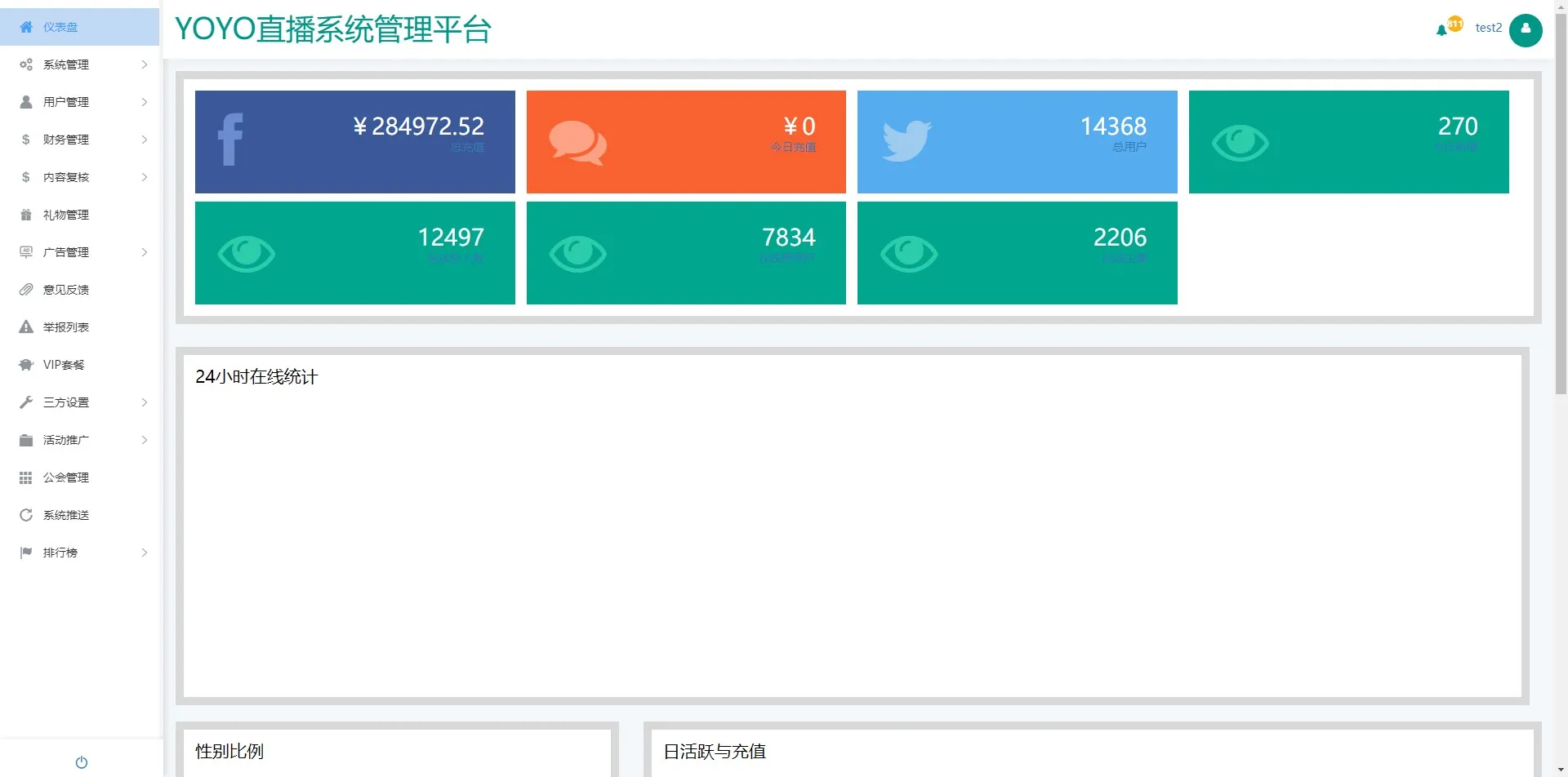Click the ¥0 today recharge value
The width and height of the screenshot is (1568, 777).
pos(800,127)
